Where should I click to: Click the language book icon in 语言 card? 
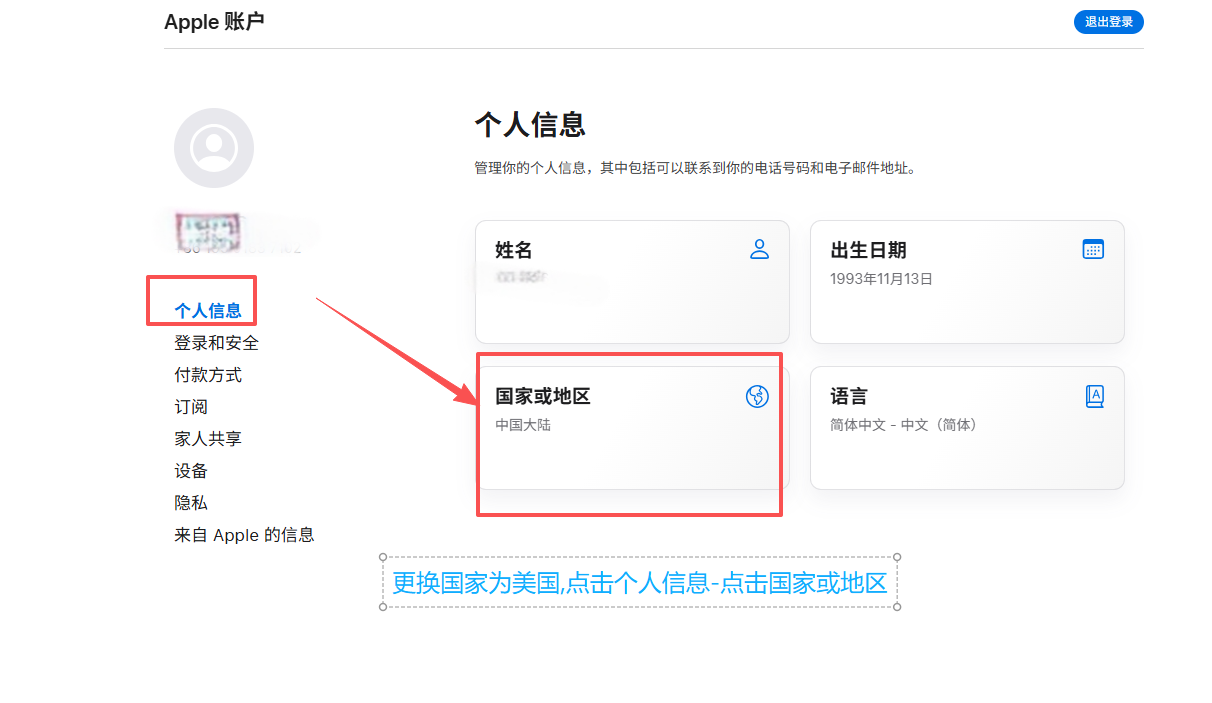point(1094,396)
